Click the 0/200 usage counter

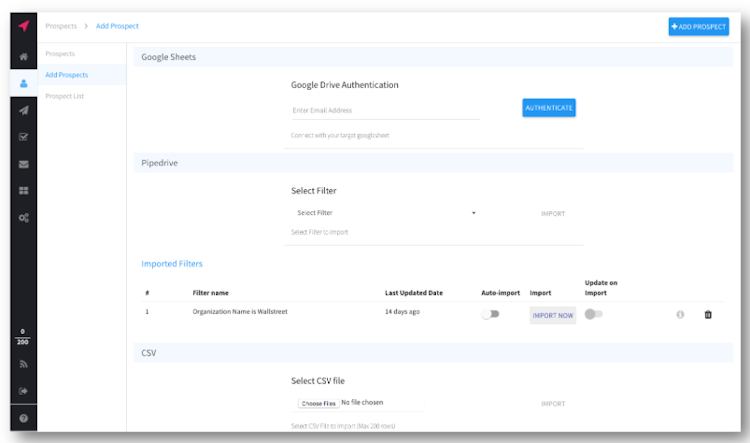[x=22, y=337]
